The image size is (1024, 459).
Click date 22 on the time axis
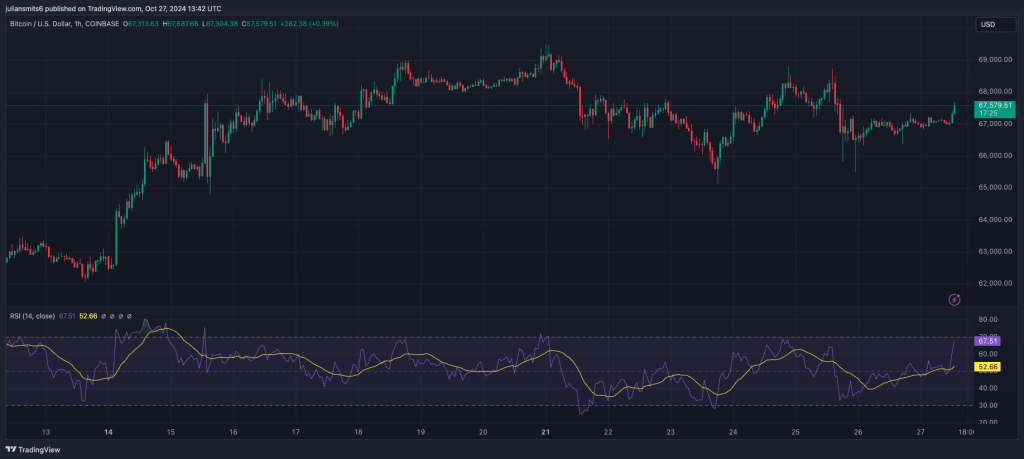608,432
